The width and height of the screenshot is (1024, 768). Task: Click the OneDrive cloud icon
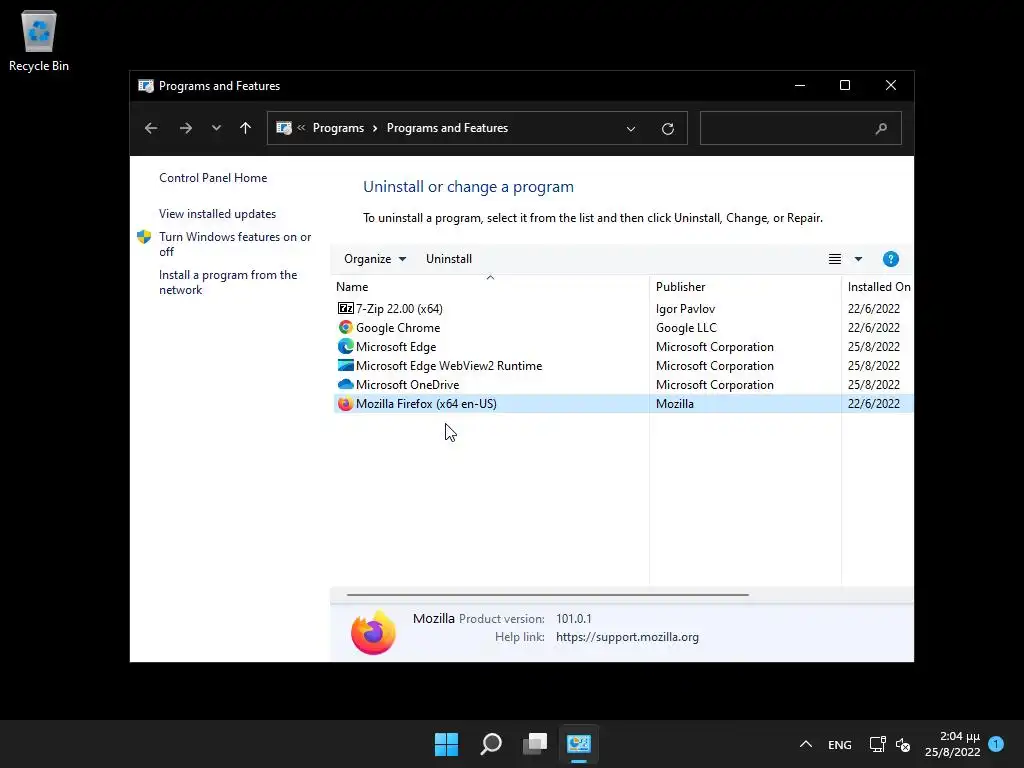345,384
